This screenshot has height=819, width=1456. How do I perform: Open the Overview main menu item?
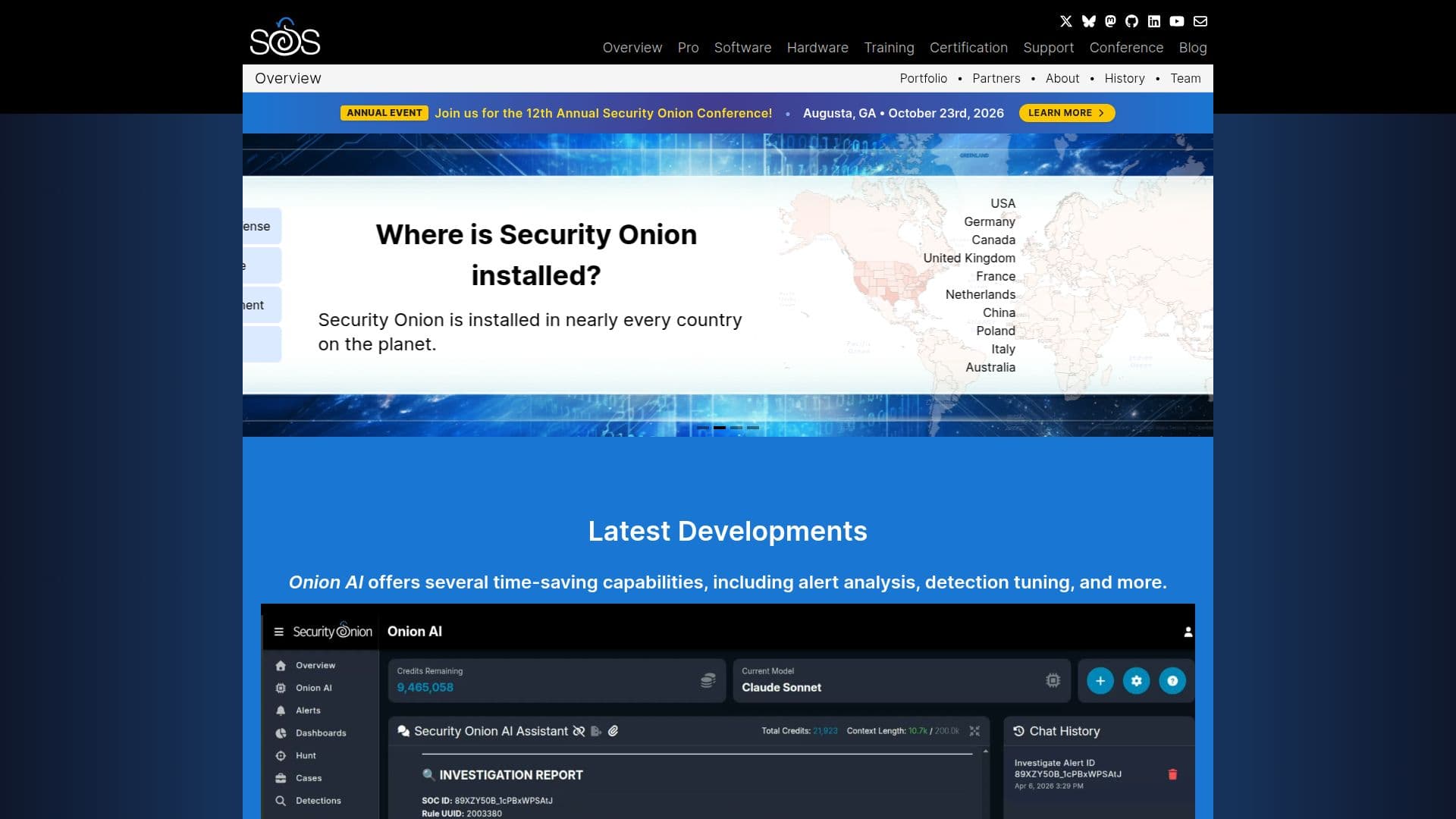pyautogui.click(x=632, y=48)
